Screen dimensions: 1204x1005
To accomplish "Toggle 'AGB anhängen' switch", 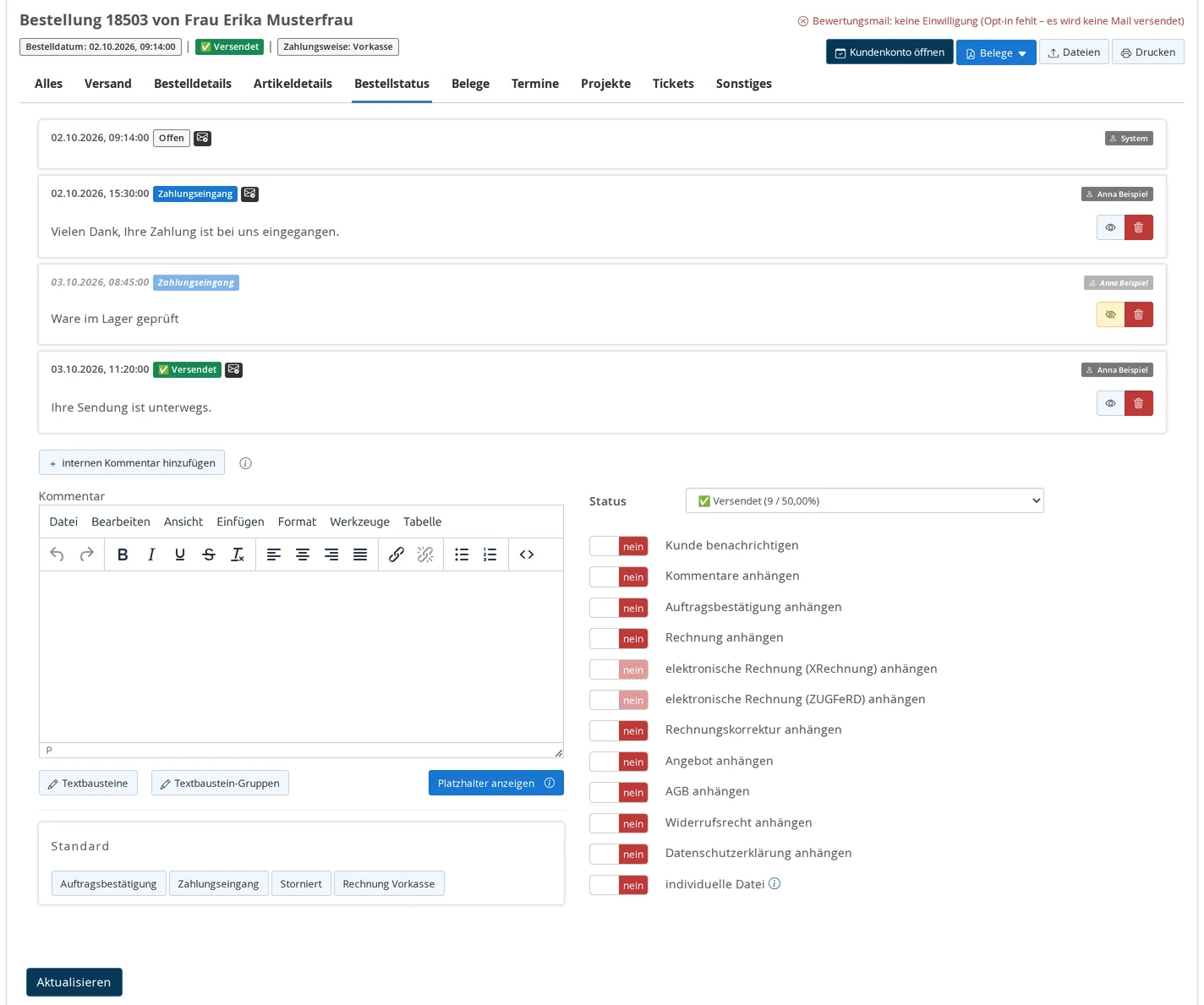I will [x=619, y=792].
